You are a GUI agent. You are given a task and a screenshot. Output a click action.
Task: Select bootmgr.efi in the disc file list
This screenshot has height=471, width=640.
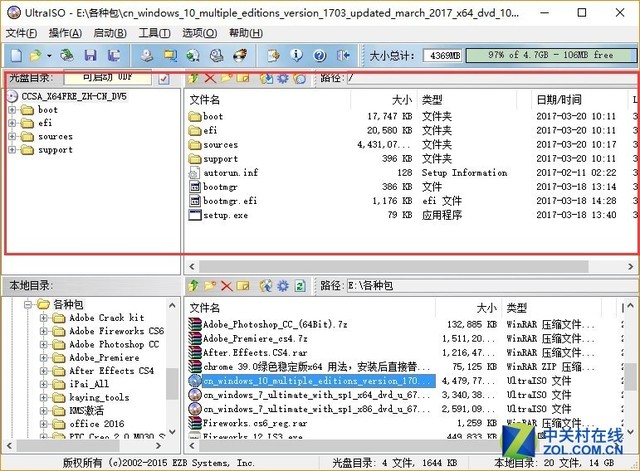pyautogui.click(x=230, y=201)
